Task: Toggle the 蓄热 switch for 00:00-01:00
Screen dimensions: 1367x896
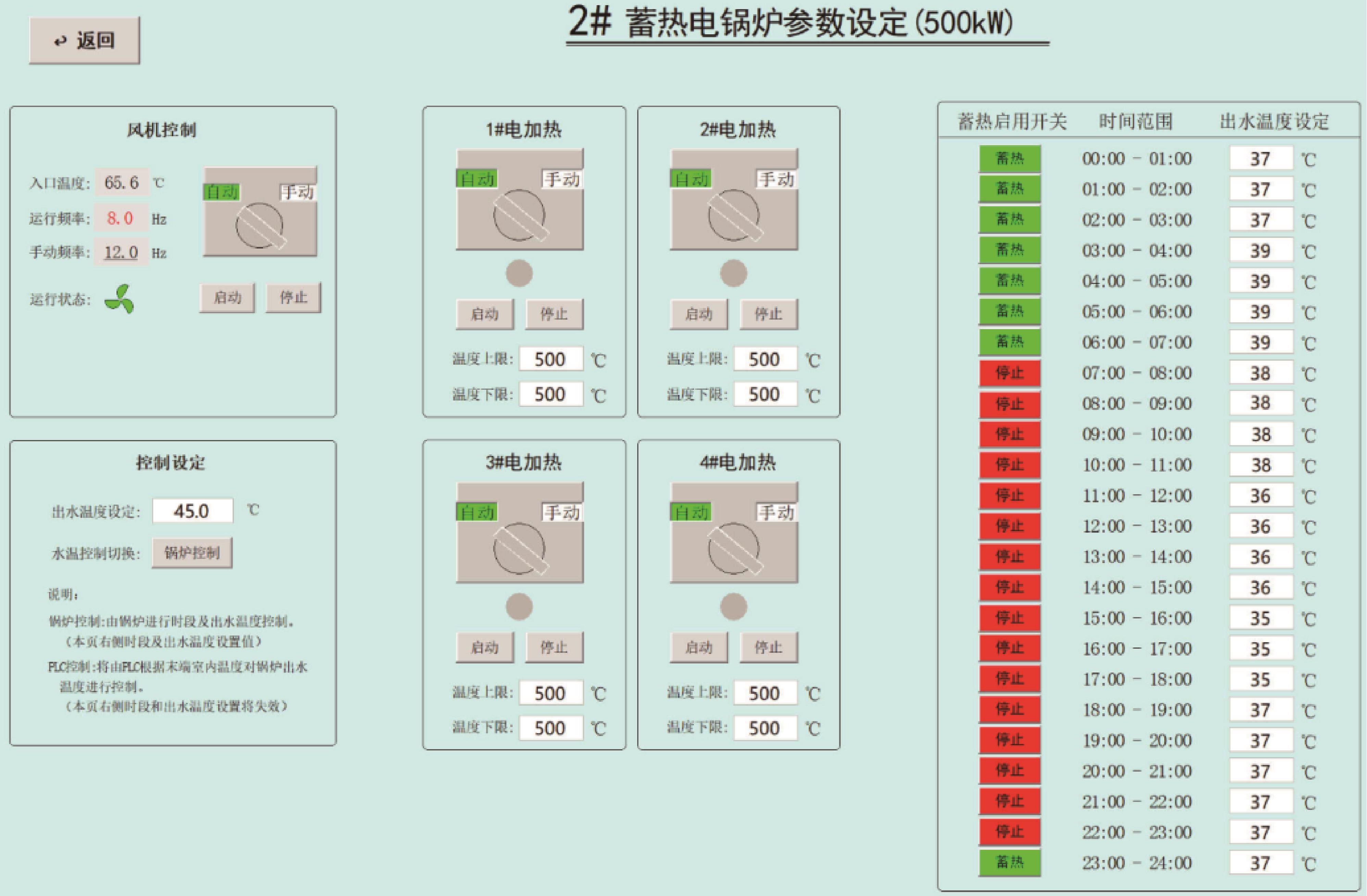Action: click(x=1009, y=159)
